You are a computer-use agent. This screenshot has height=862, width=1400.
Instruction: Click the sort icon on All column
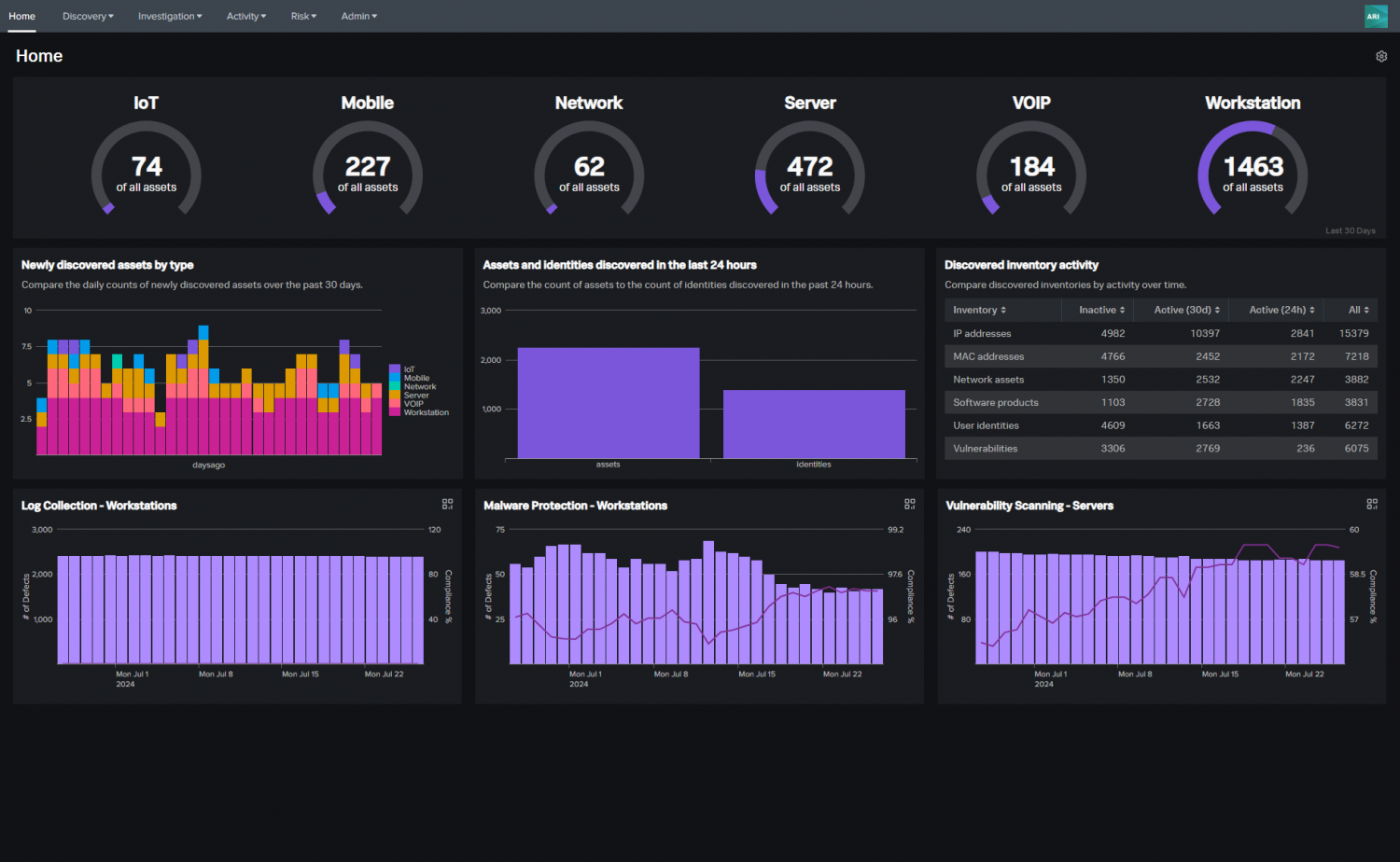pos(1366,309)
